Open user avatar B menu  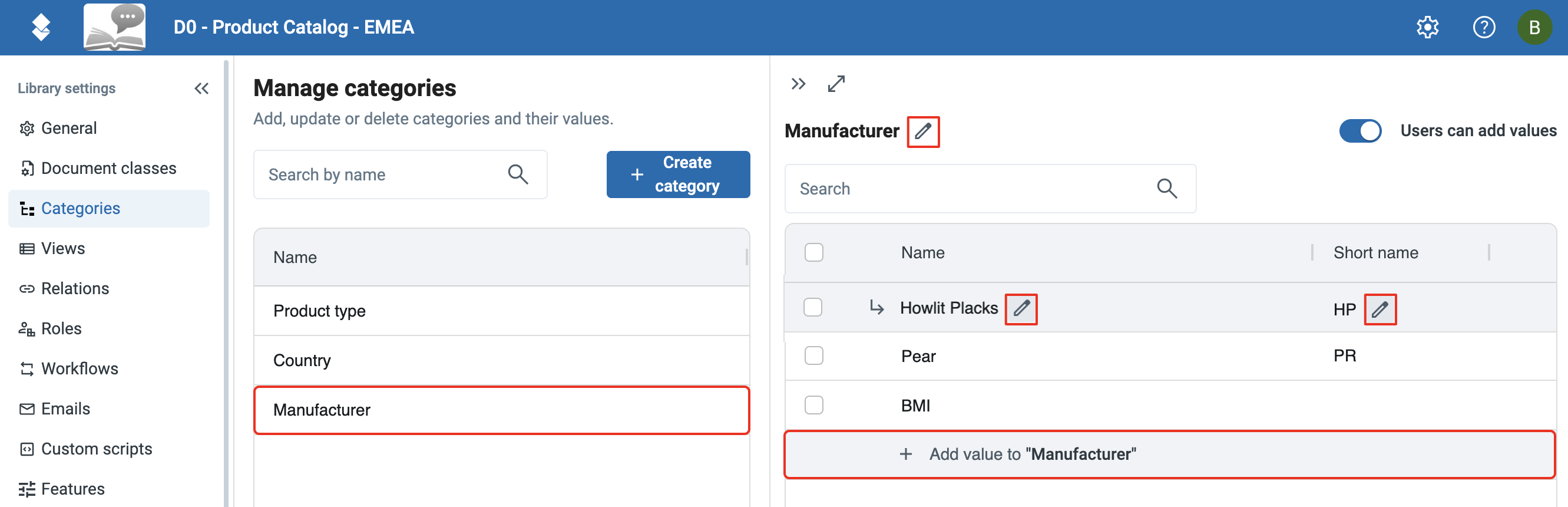coord(1534,28)
